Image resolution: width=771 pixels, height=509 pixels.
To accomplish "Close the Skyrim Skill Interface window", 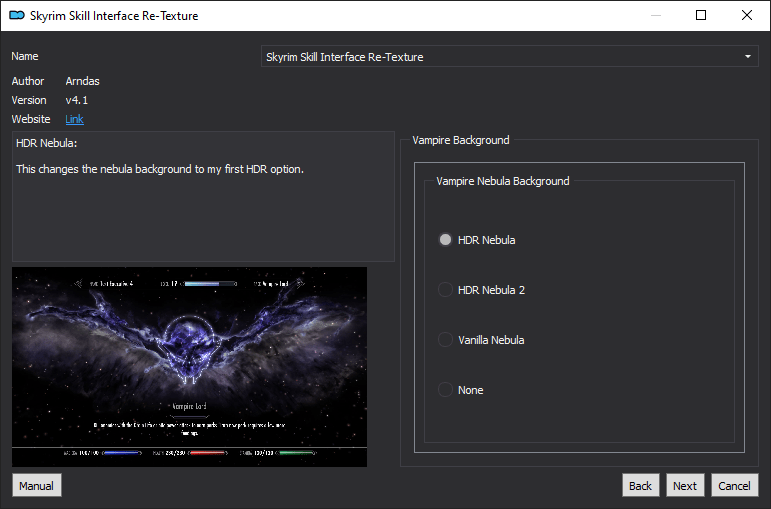I will pos(746,15).
